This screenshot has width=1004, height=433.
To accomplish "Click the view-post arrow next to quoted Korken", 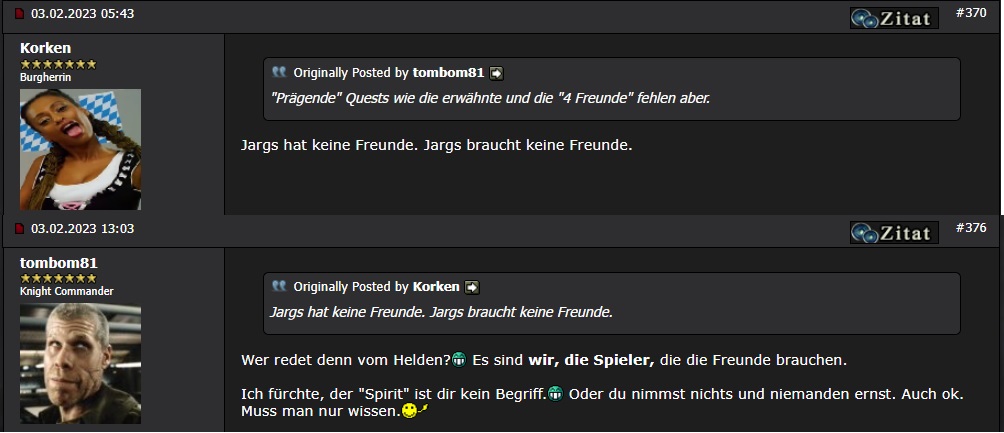I will tap(472, 287).
